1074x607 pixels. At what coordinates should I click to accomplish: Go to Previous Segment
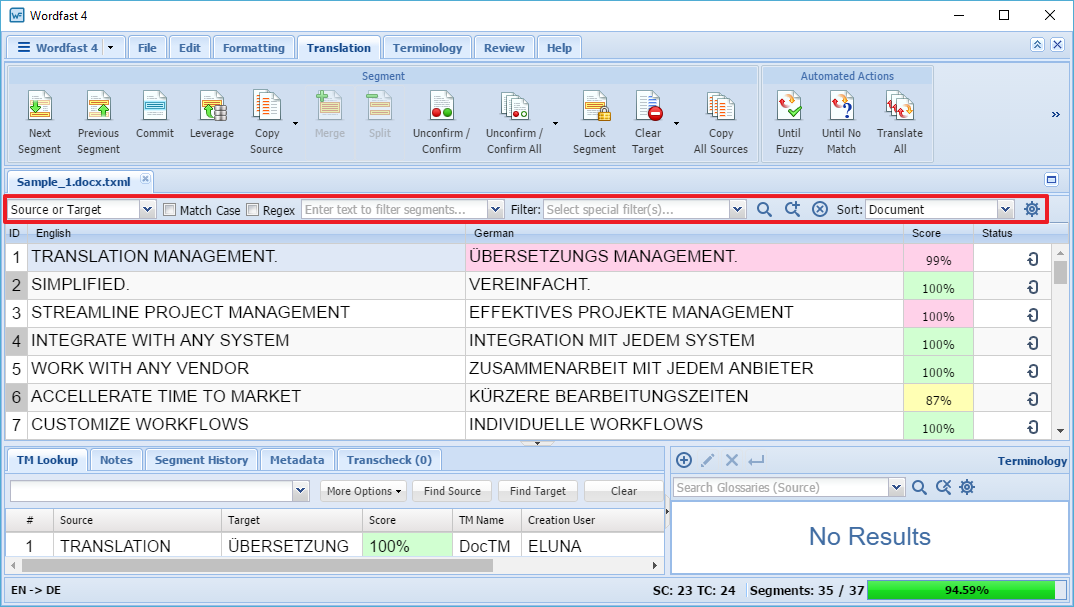[x=98, y=123]
